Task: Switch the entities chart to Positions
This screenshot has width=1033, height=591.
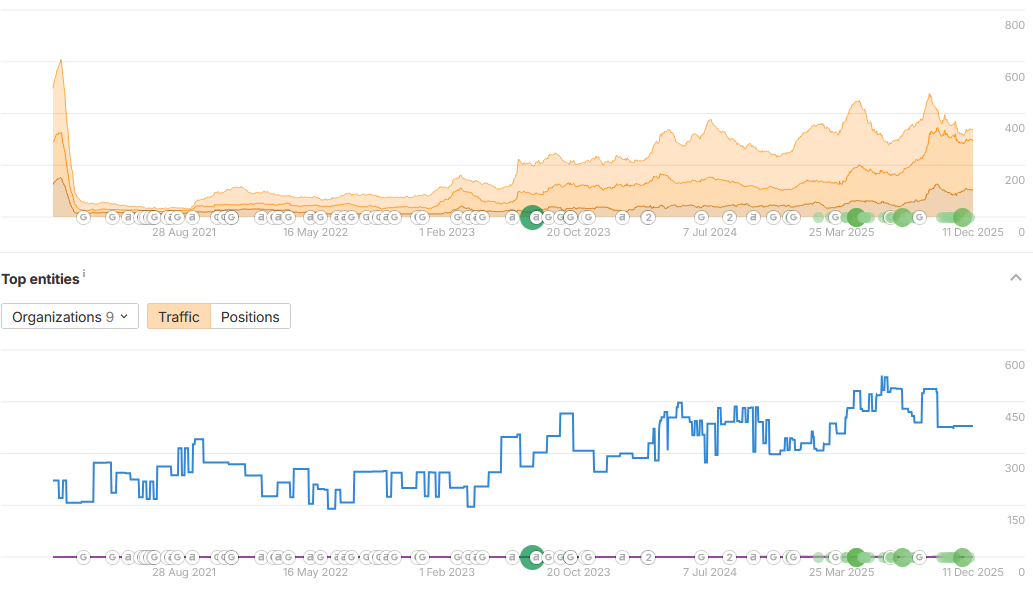Action: 250,317
